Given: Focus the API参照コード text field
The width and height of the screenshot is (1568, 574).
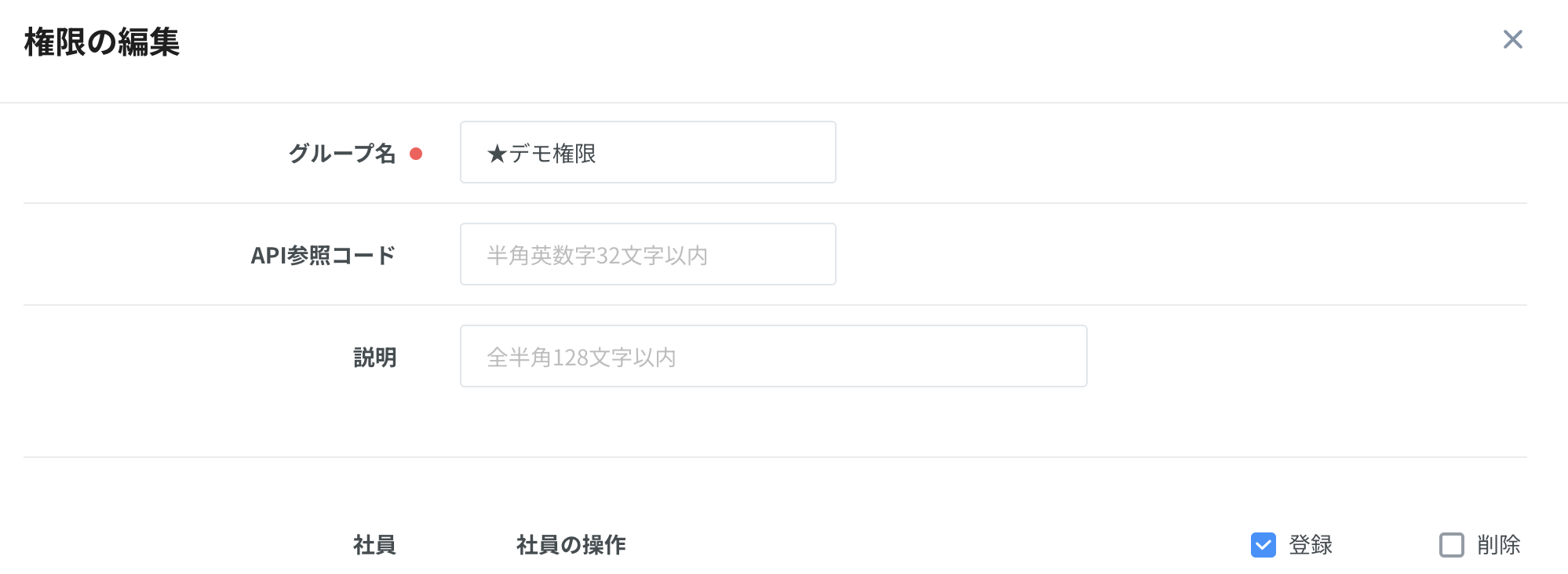Looking at the screenshot, I should pos(647,254).
